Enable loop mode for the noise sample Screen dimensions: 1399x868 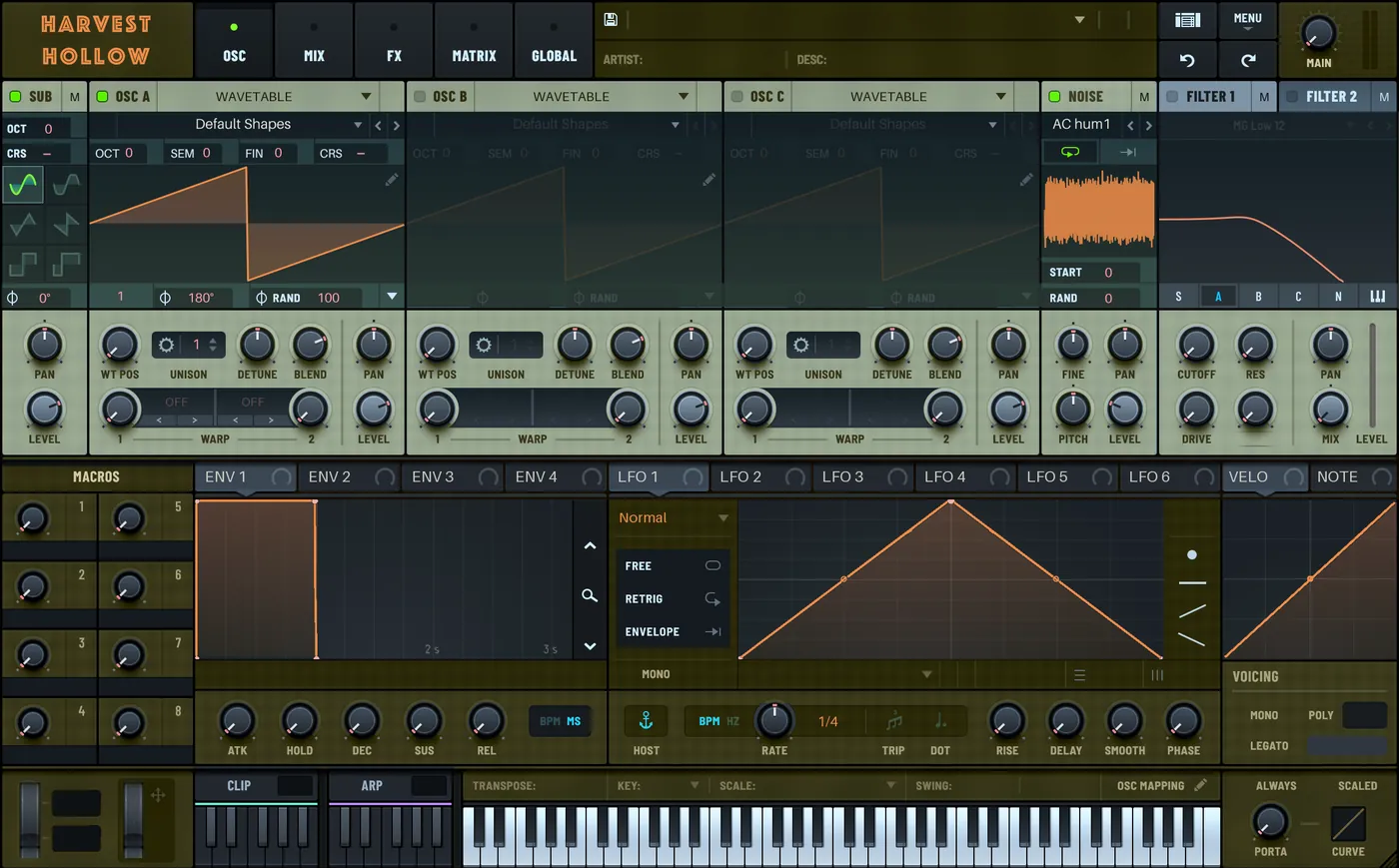(1070, 152)
